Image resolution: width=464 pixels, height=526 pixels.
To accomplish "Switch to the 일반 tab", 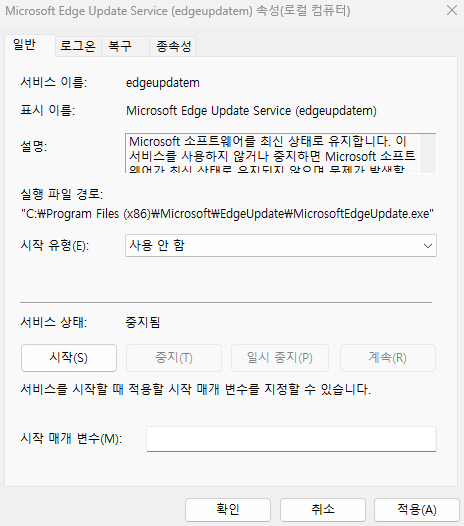I will (30, 45).
